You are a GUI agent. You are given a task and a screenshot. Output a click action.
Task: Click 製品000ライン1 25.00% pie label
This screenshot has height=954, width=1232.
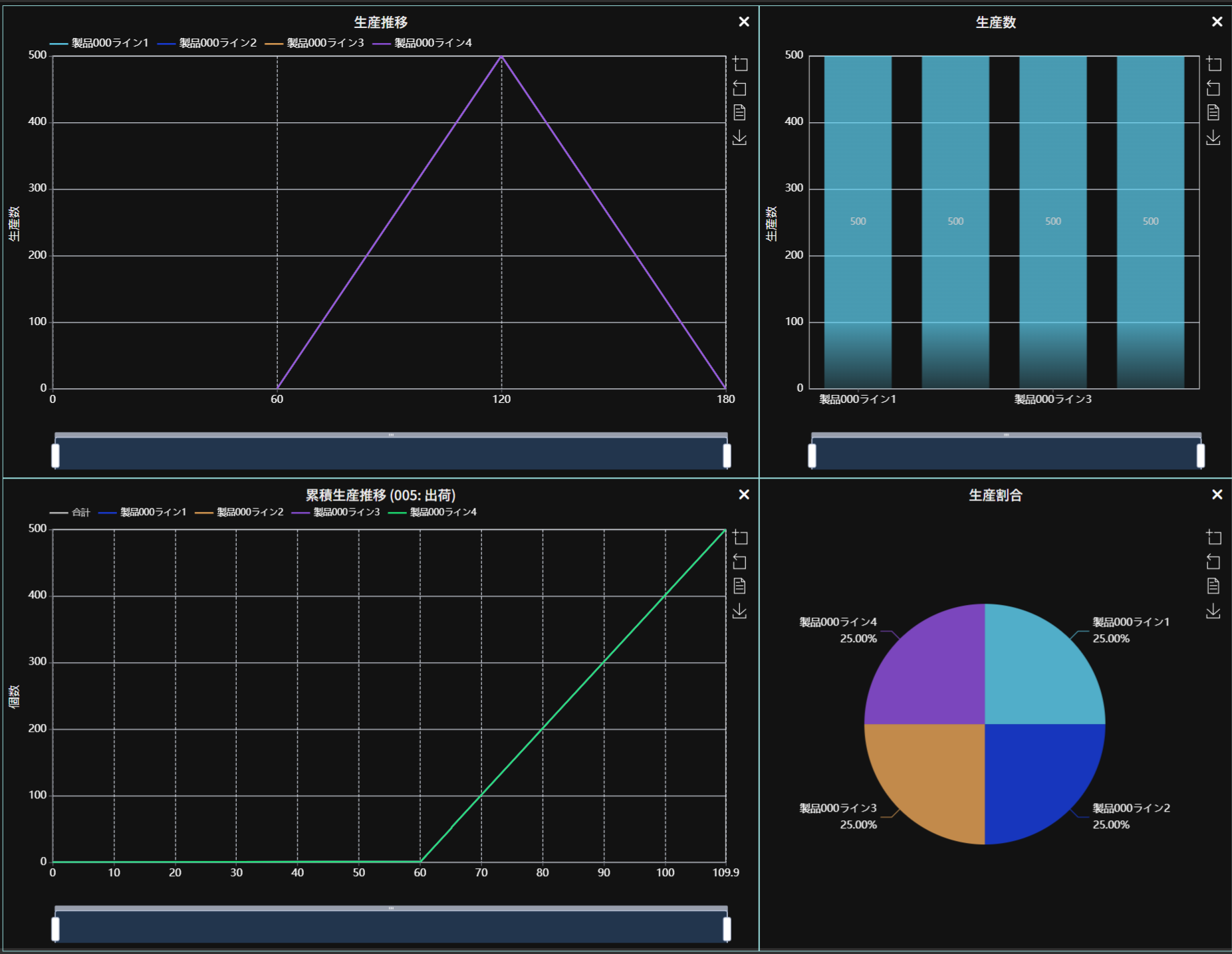[1131, 630]
